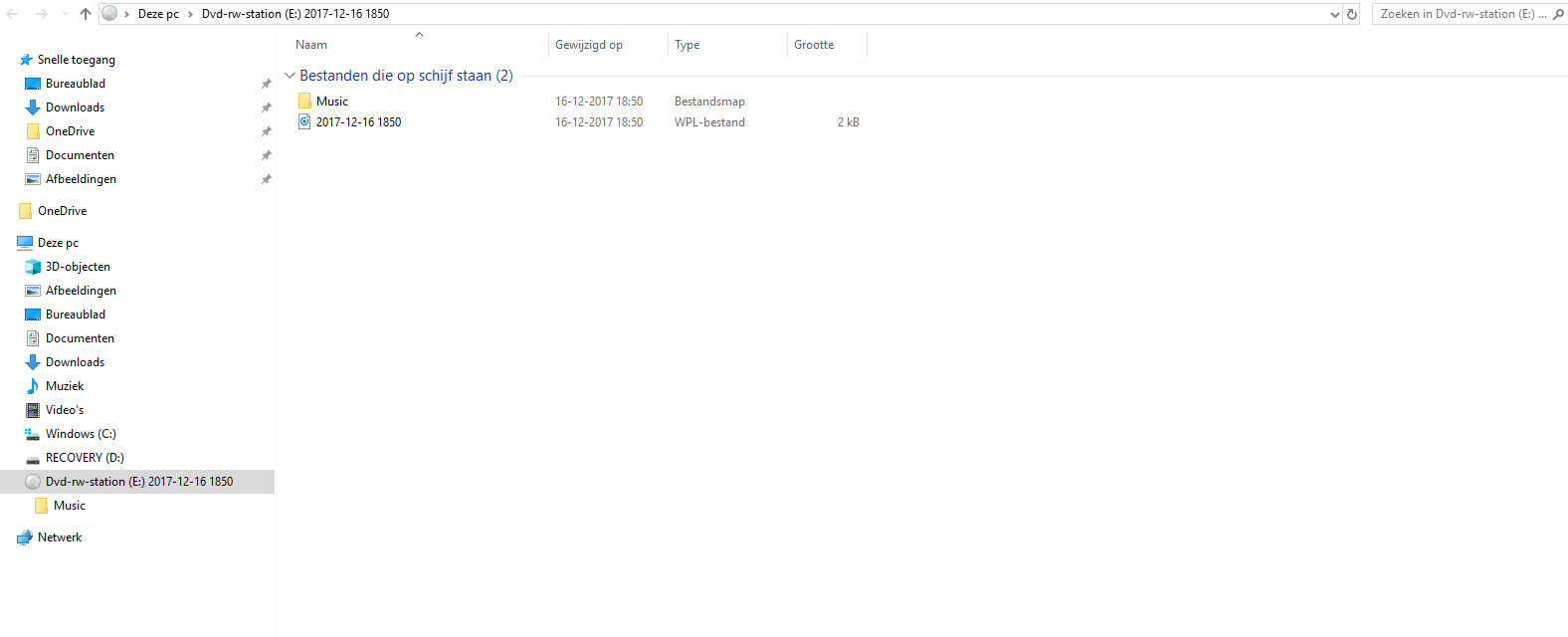
Task: Click the disc icon in address bar
Action: pos(109,13)
